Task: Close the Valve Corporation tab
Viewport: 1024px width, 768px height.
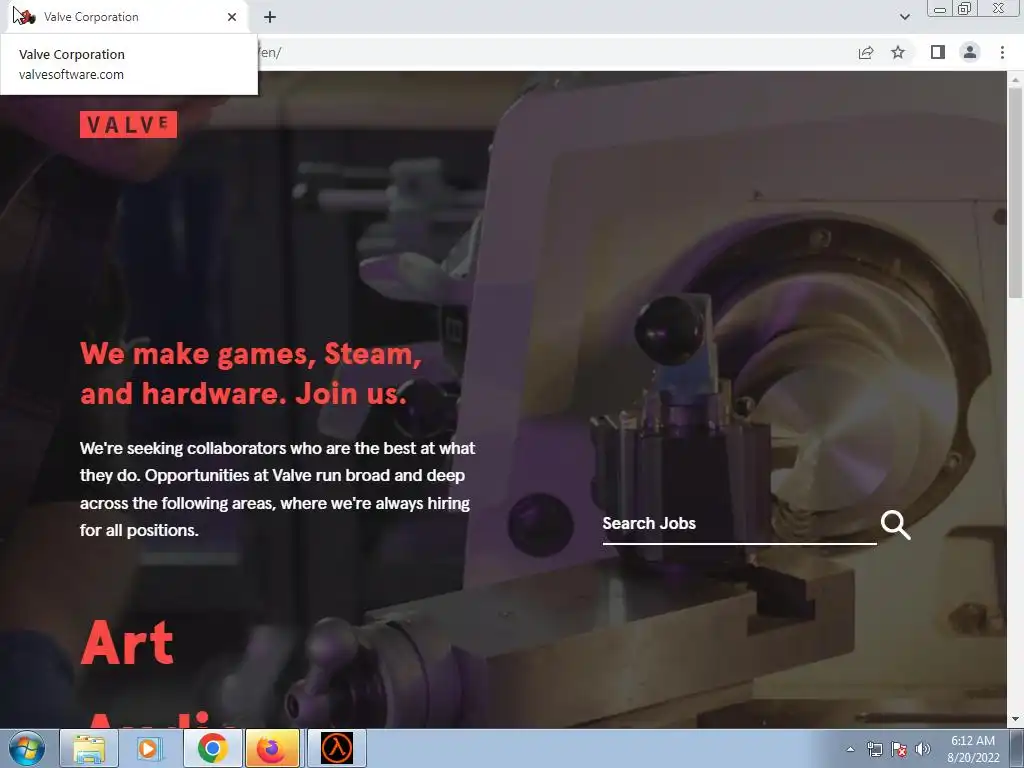Action: 232,17
